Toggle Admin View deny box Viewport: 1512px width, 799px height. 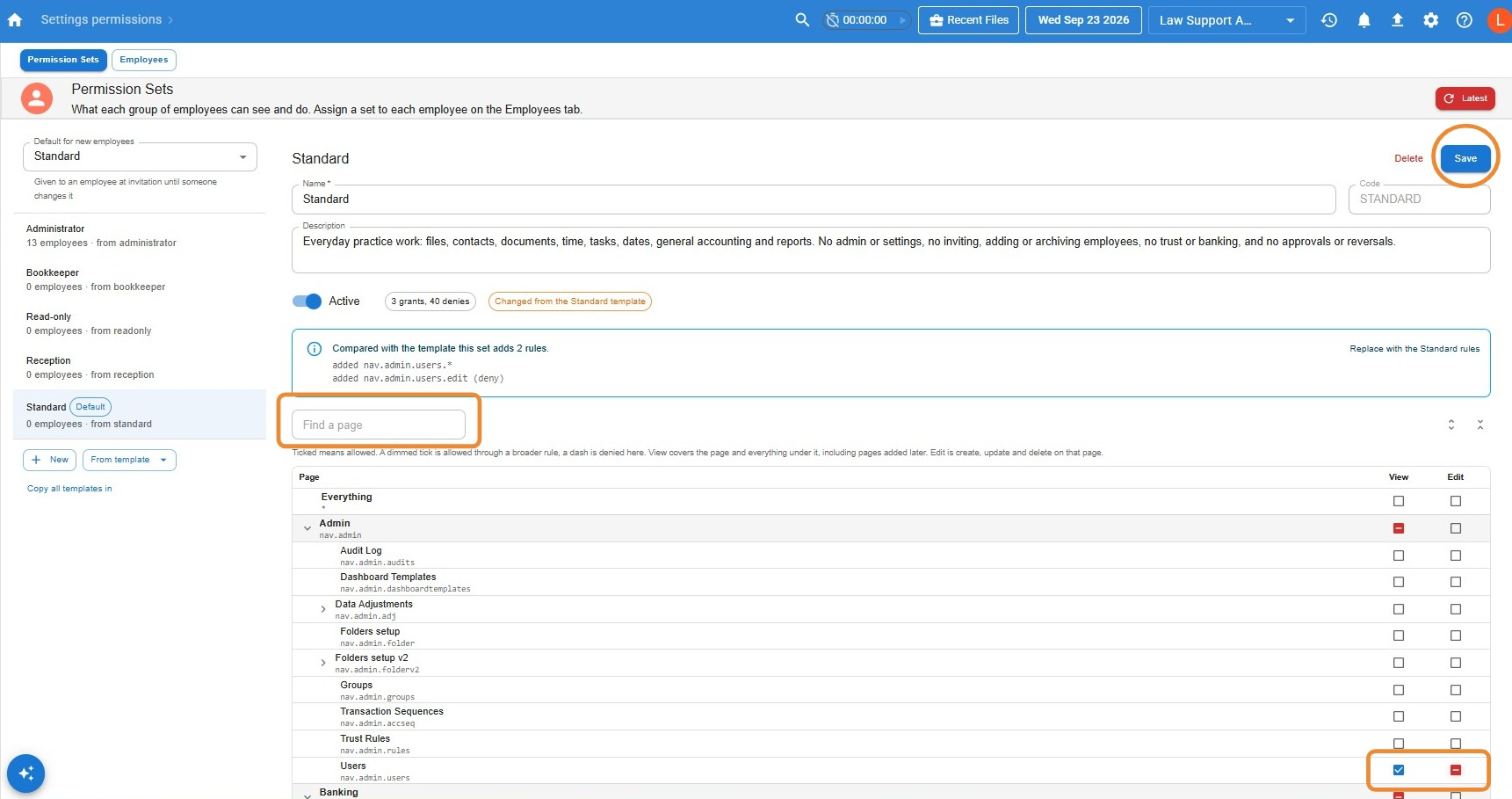pyautogui.click(x=1399, y=528)
